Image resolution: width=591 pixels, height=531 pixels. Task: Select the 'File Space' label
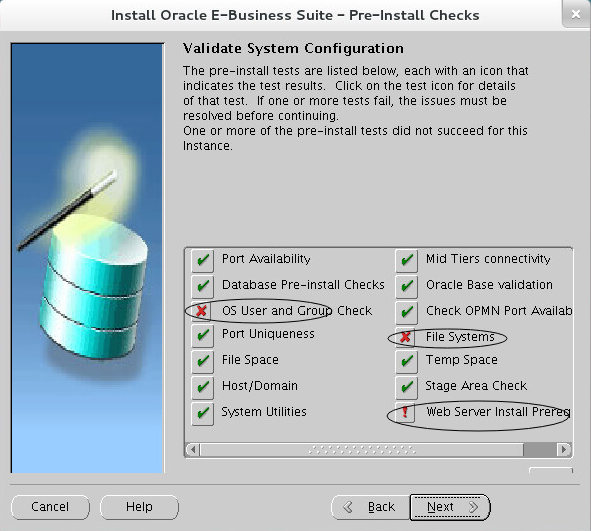(250, 360)
